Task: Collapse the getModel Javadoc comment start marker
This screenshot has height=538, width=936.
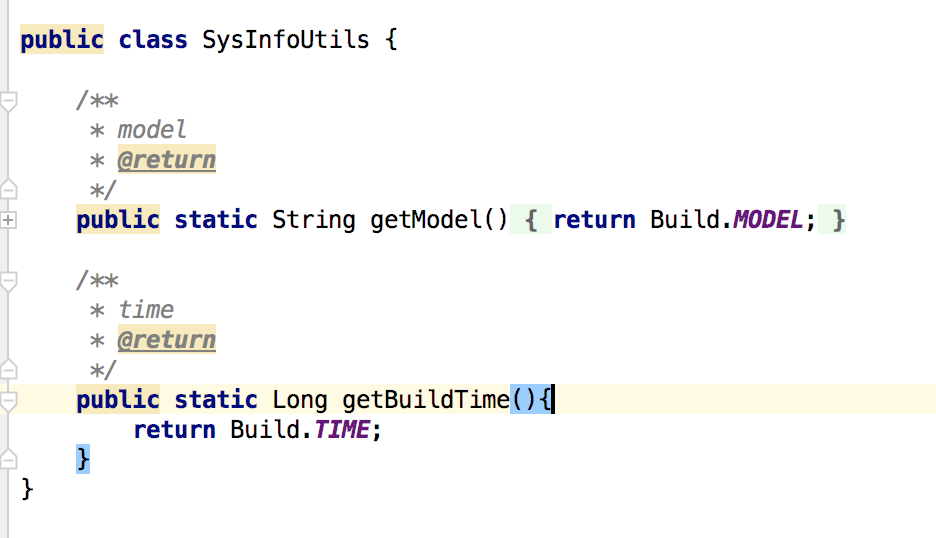Action: click(x=8, y=101)
